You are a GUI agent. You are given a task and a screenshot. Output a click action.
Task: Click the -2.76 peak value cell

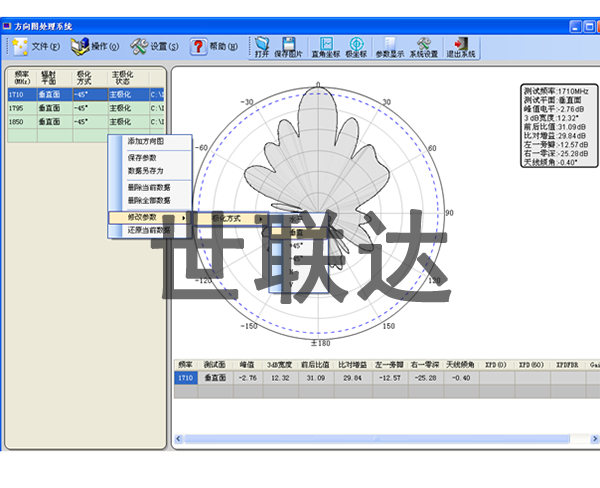[x=248, y=378]
